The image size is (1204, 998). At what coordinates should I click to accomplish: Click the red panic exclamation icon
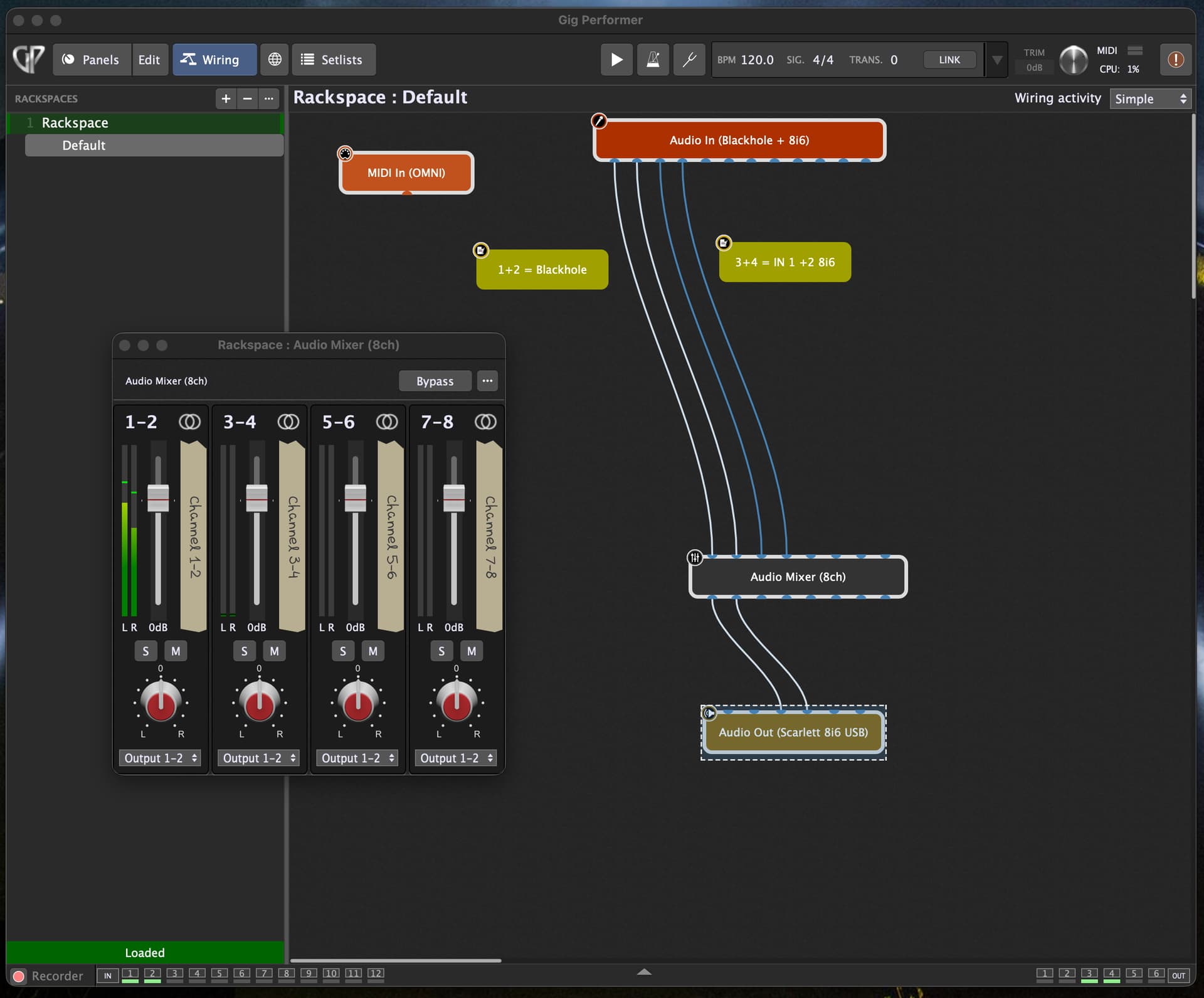1175,60
